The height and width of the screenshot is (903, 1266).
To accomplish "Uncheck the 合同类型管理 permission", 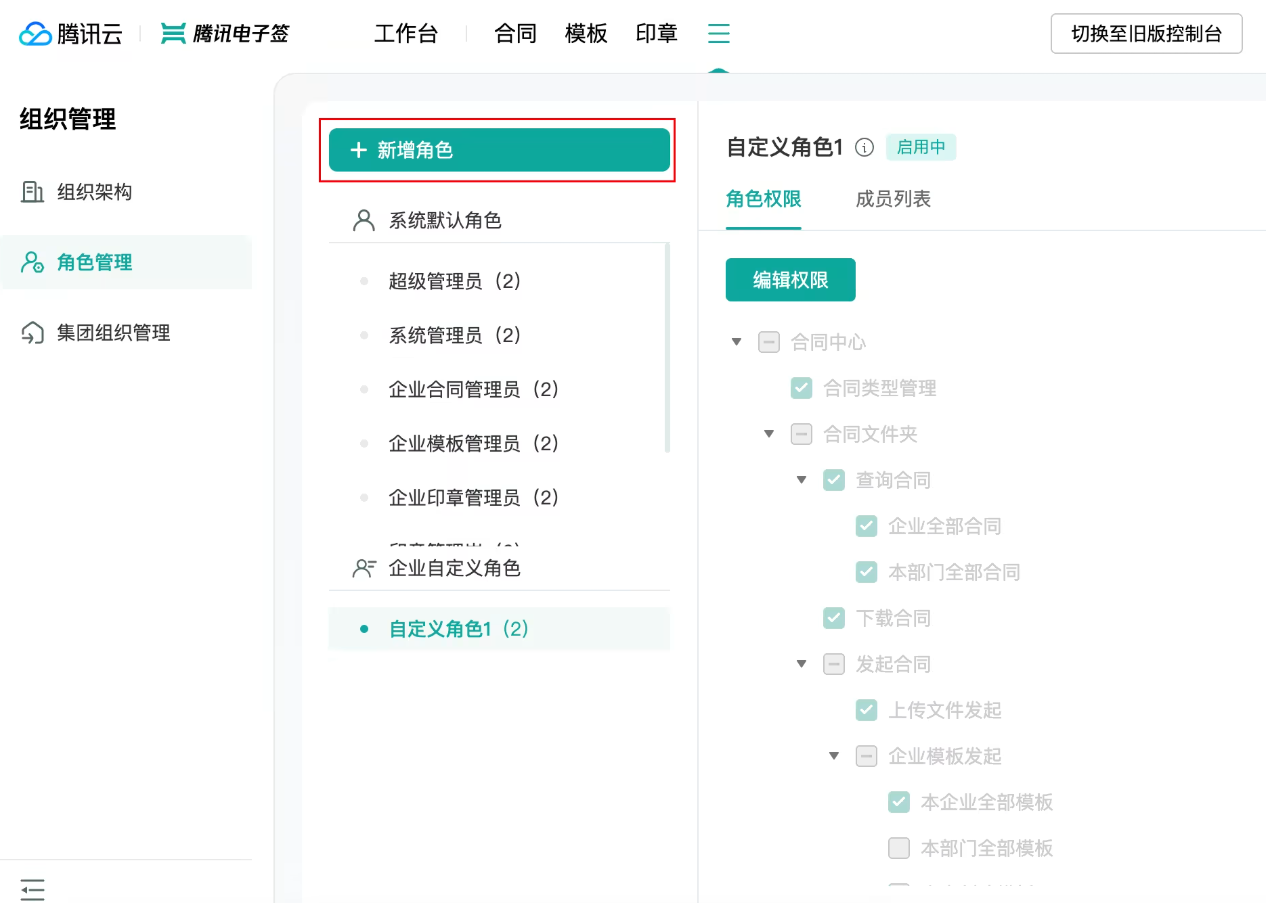I will pos(801,388).
